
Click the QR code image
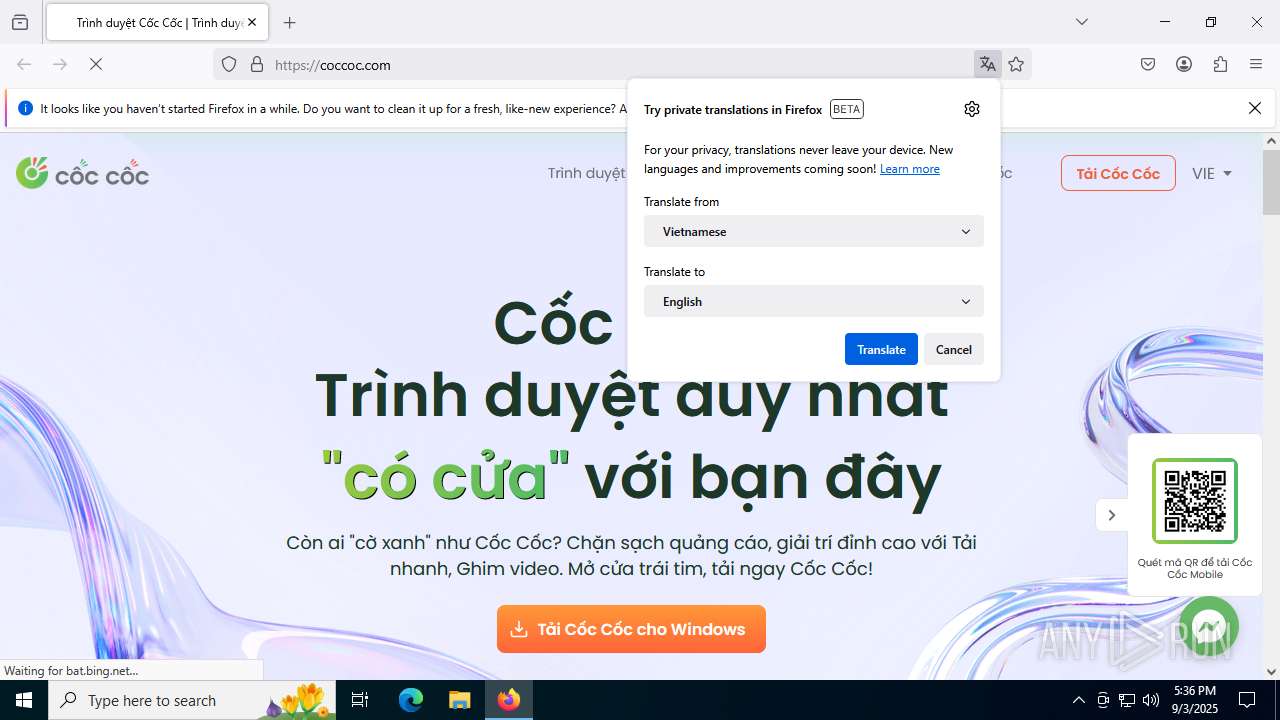(x=1195, y=500)
